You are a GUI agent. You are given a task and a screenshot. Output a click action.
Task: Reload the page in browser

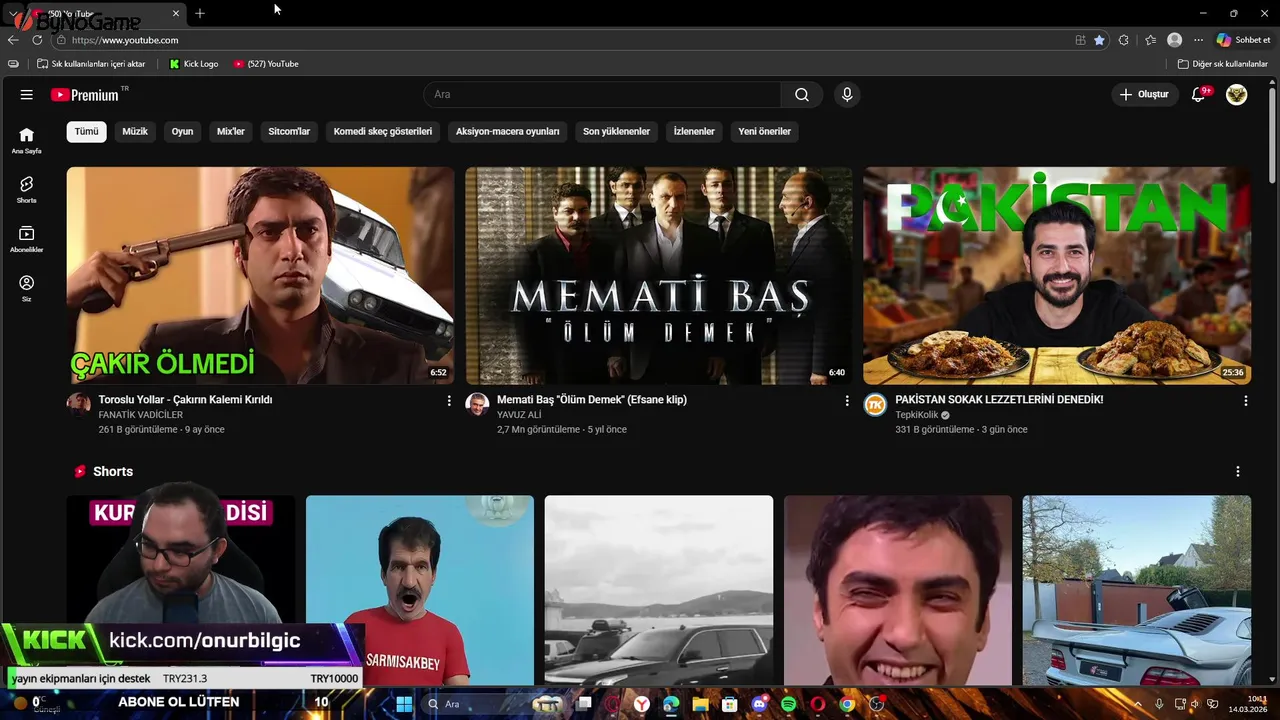[x=37, y=40]
